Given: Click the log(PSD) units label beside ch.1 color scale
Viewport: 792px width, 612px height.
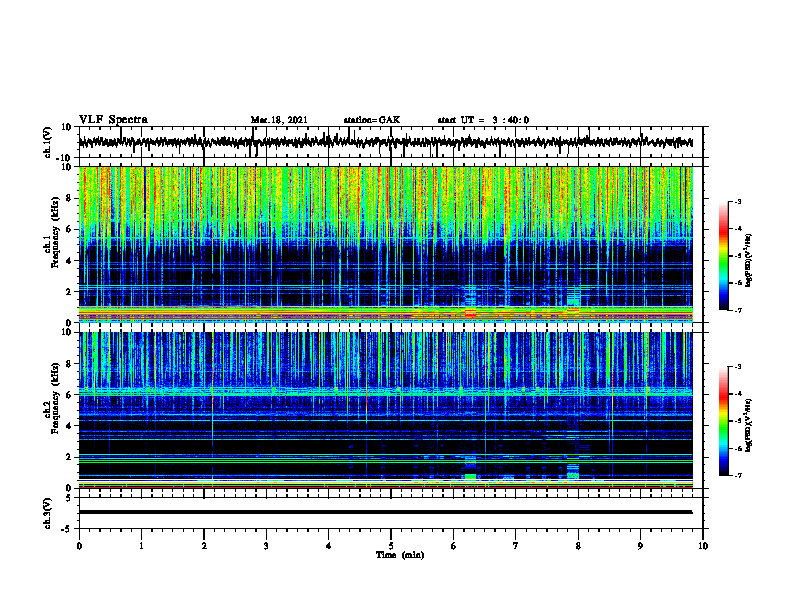Looking at the screenshot, I should pos(749,260).
